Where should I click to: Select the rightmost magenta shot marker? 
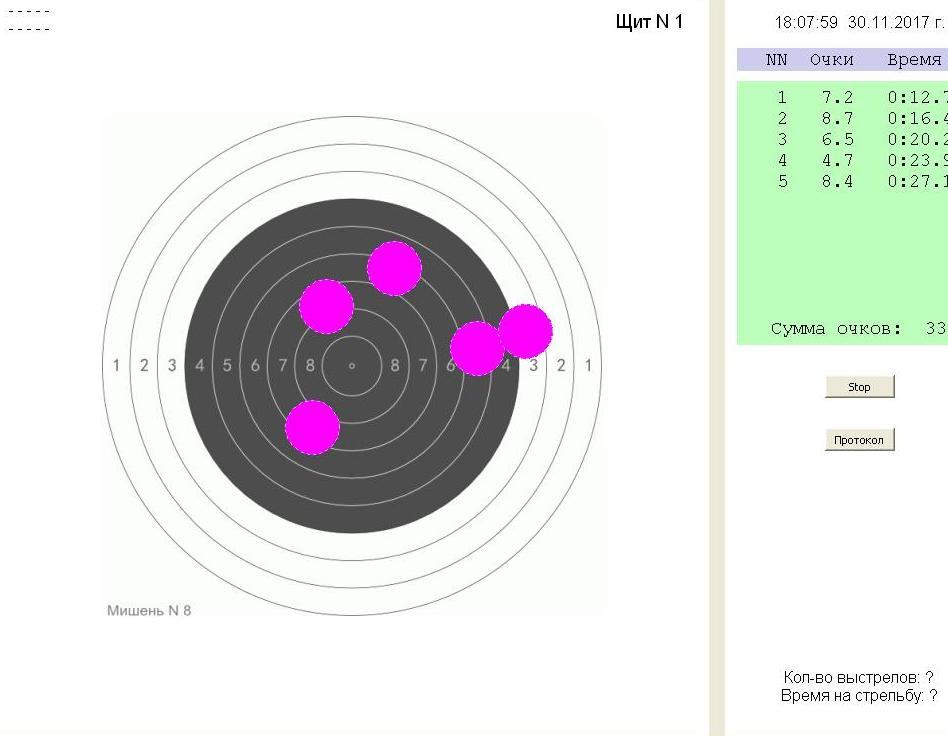[x=525, y=331]
